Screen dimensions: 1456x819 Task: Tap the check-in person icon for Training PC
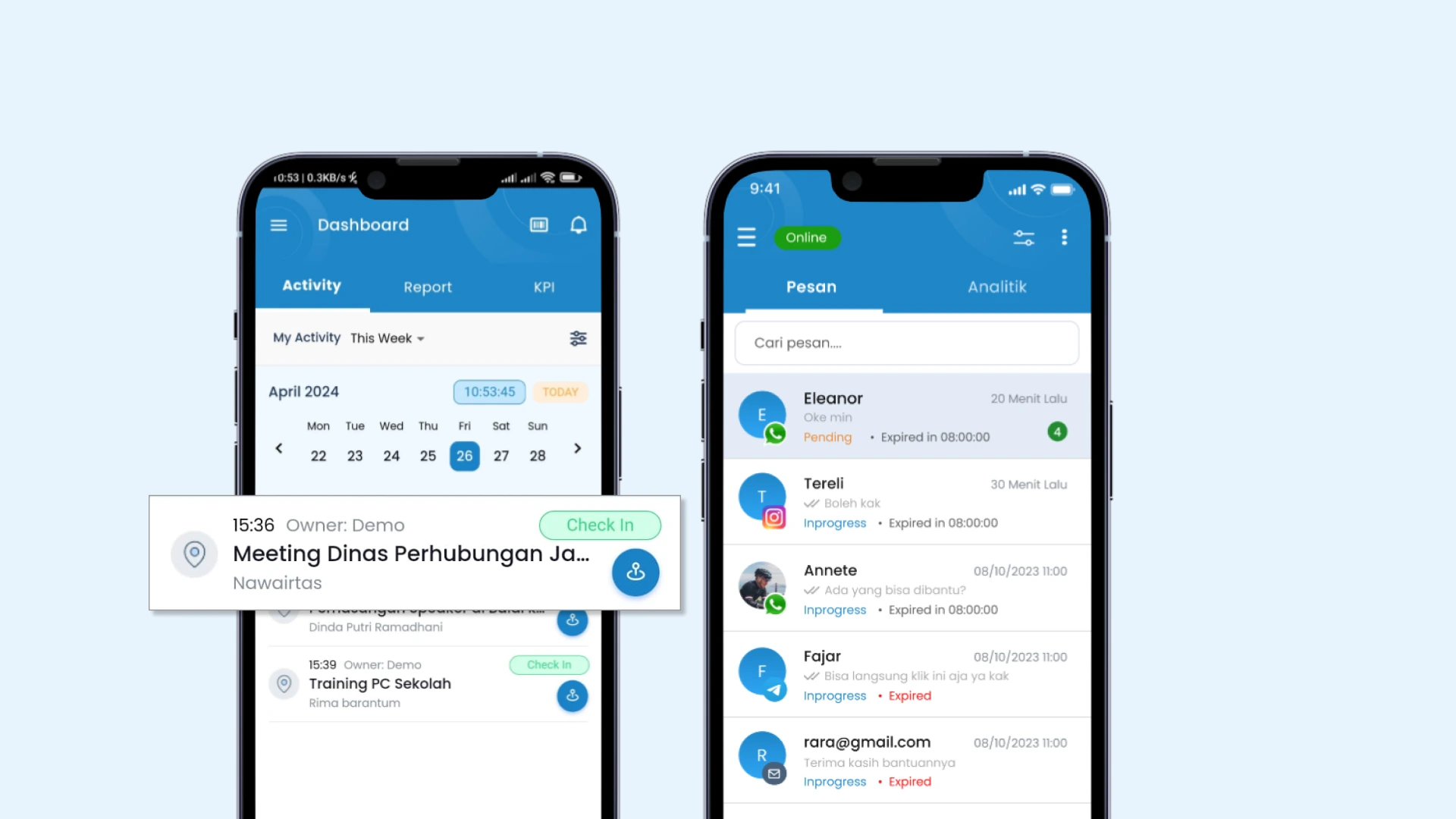click(x=572, y=695)
